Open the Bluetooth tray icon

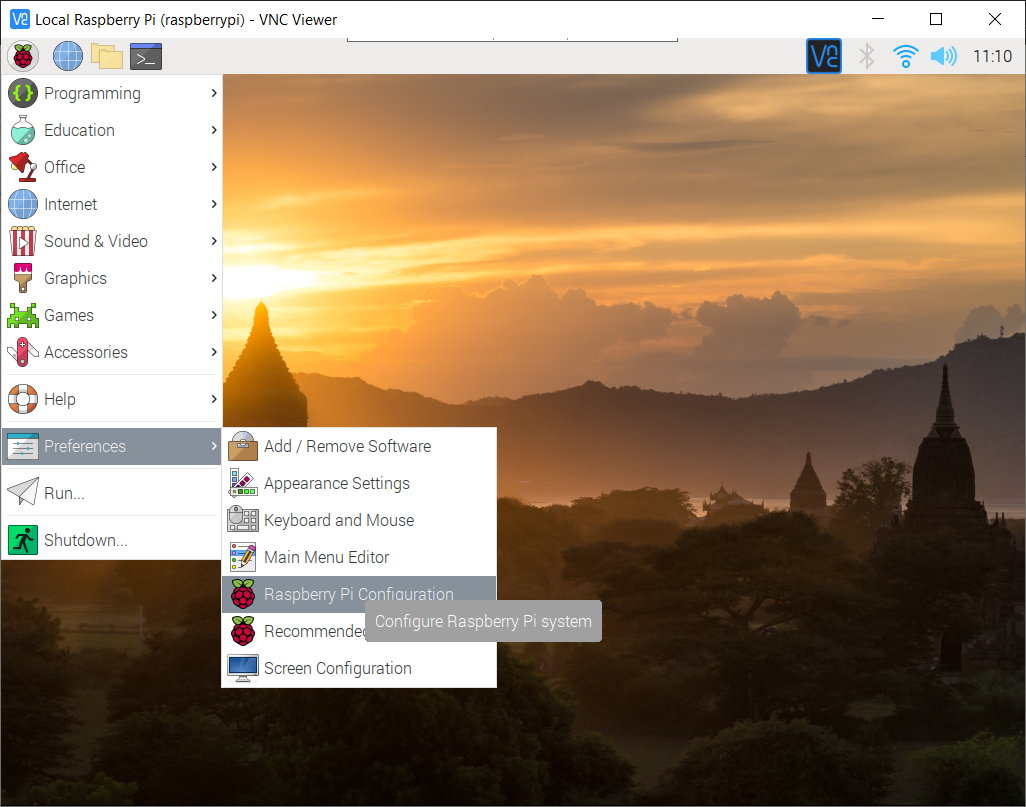pos(866,56)
